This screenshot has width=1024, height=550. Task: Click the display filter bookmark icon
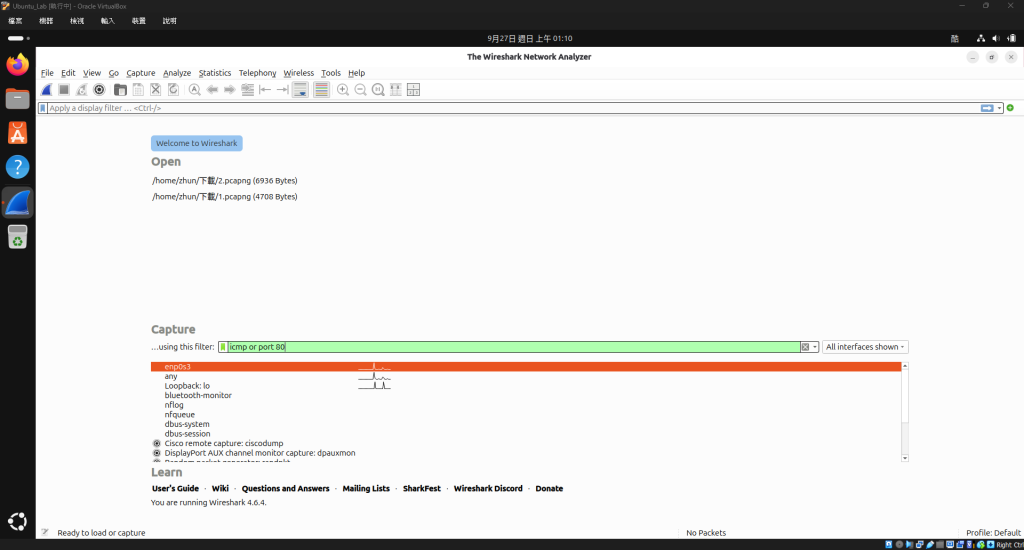coord(43,108)
